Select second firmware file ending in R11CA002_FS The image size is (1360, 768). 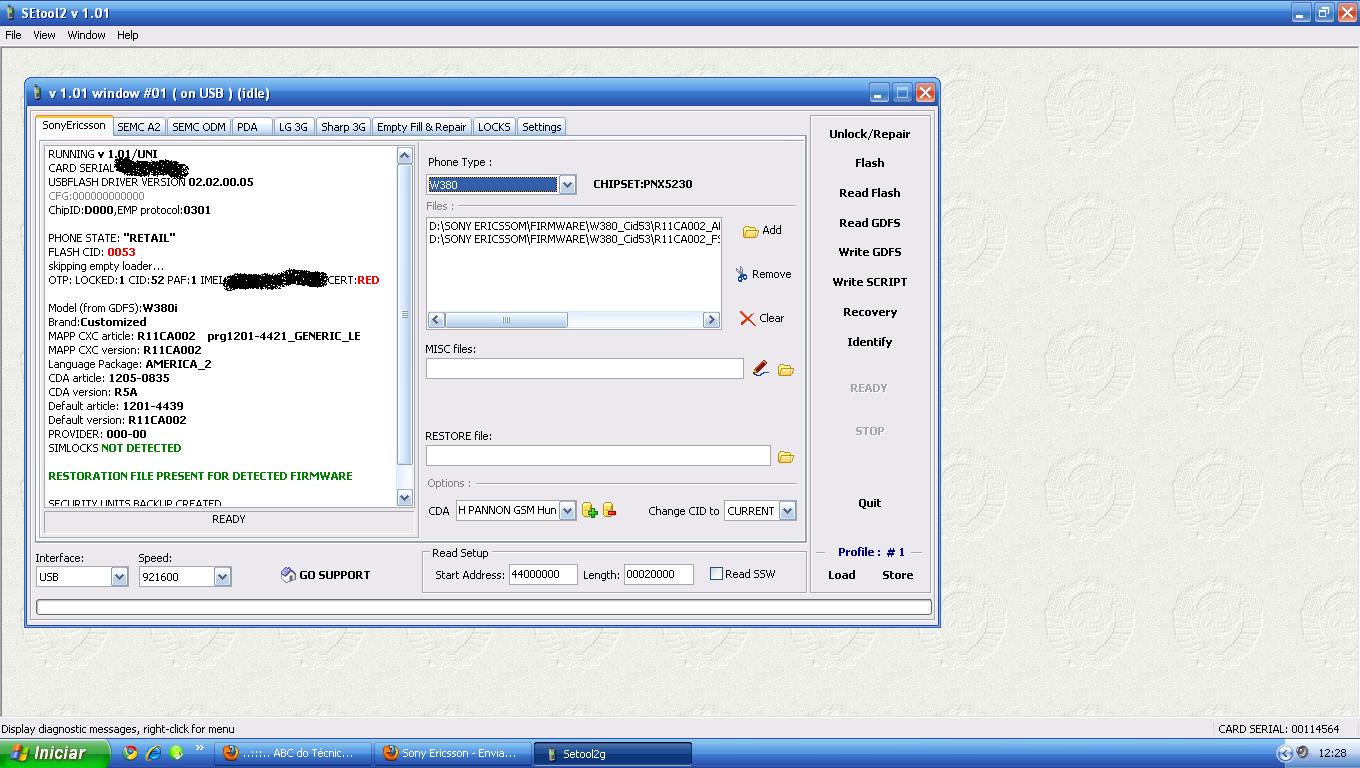click(x=574, y=239)
